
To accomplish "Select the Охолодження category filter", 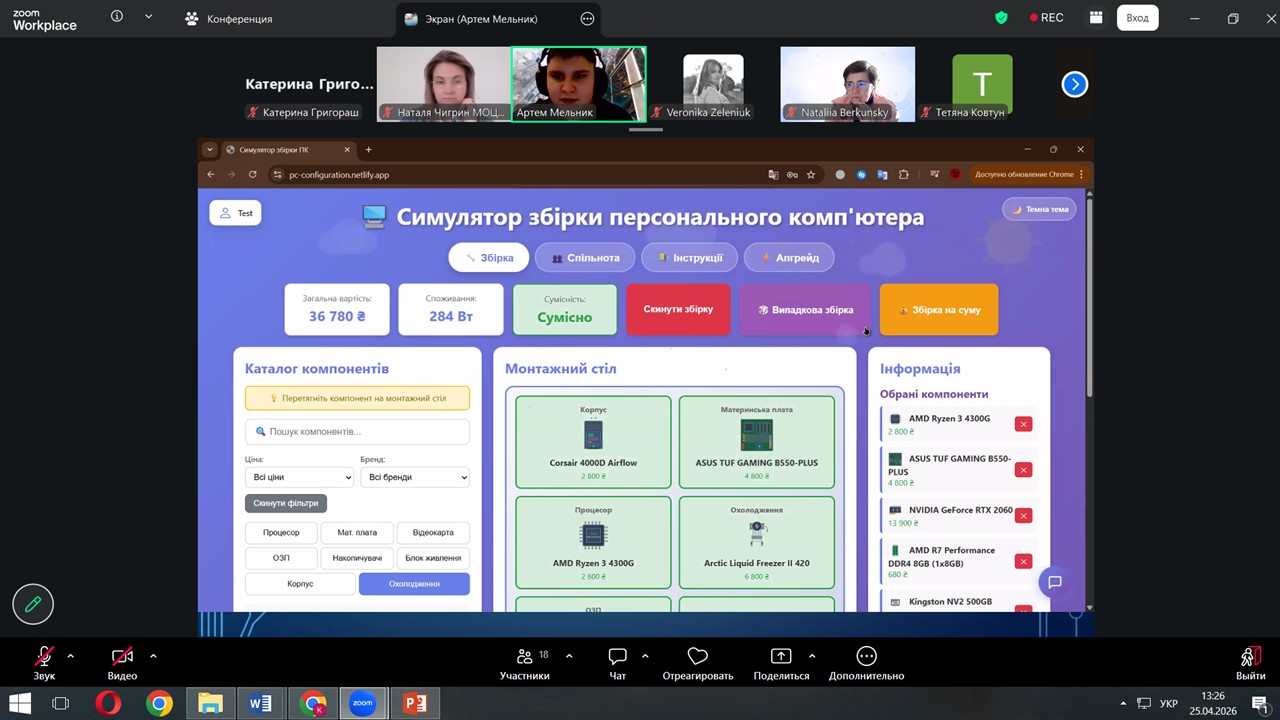I will [x=414, y=584].
